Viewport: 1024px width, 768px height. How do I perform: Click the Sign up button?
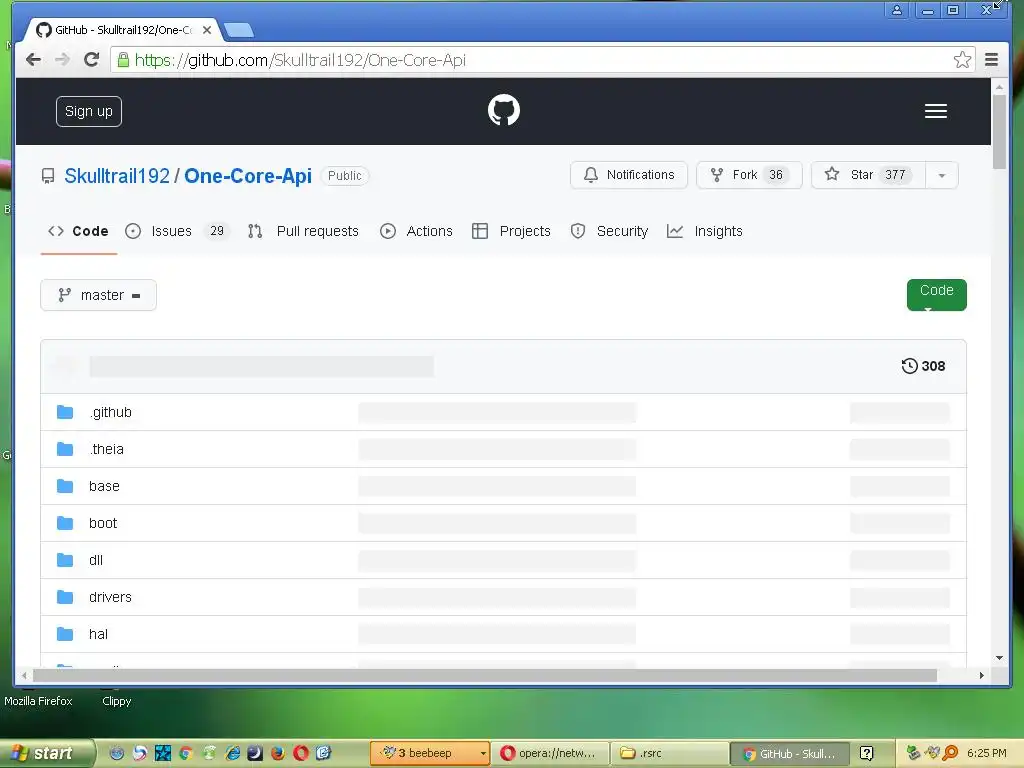[89, 112]
